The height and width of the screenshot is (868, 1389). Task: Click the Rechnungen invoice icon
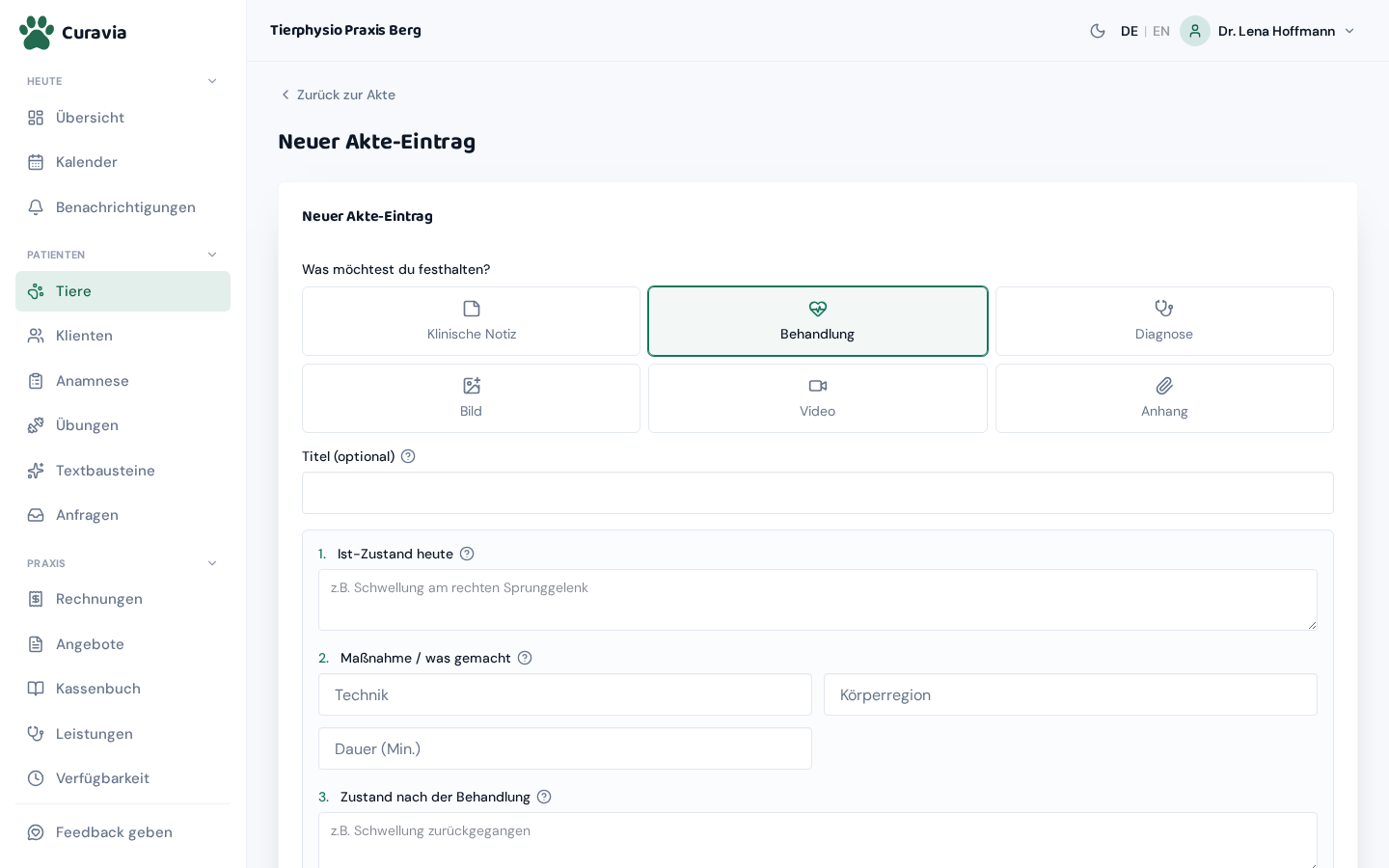click(36, 599)
